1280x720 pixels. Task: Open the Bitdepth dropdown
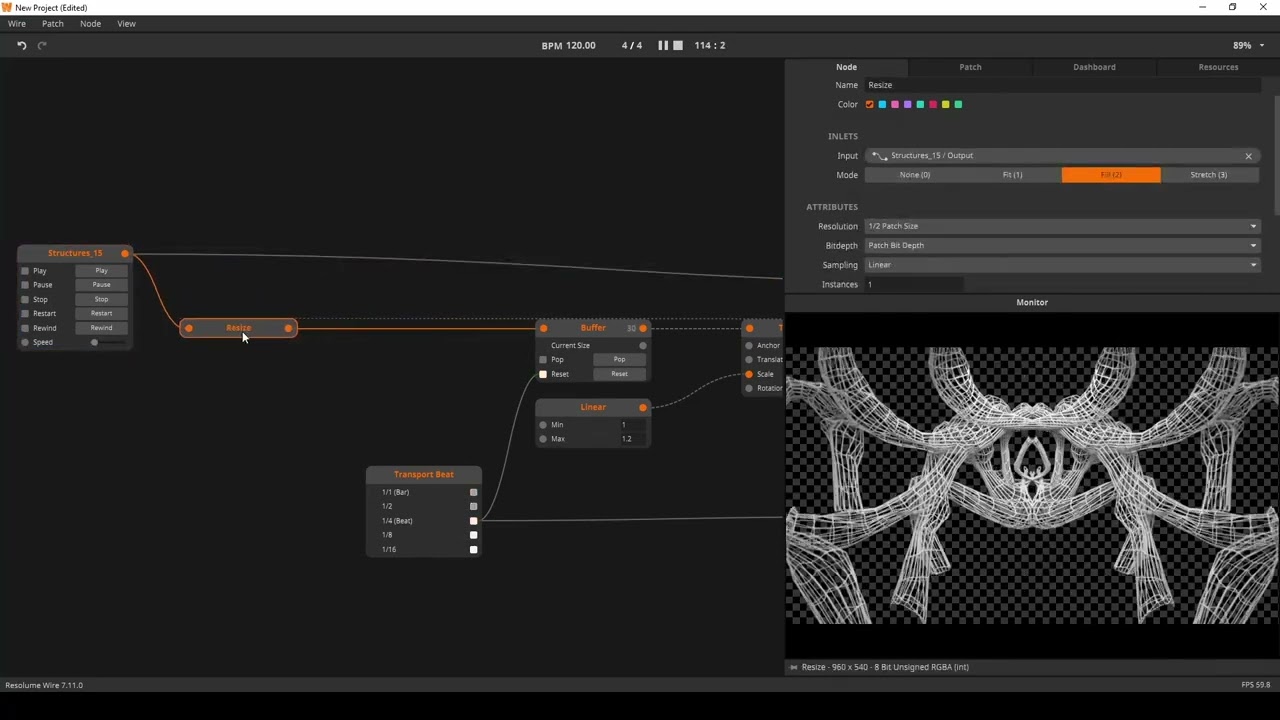point(1062,246)
